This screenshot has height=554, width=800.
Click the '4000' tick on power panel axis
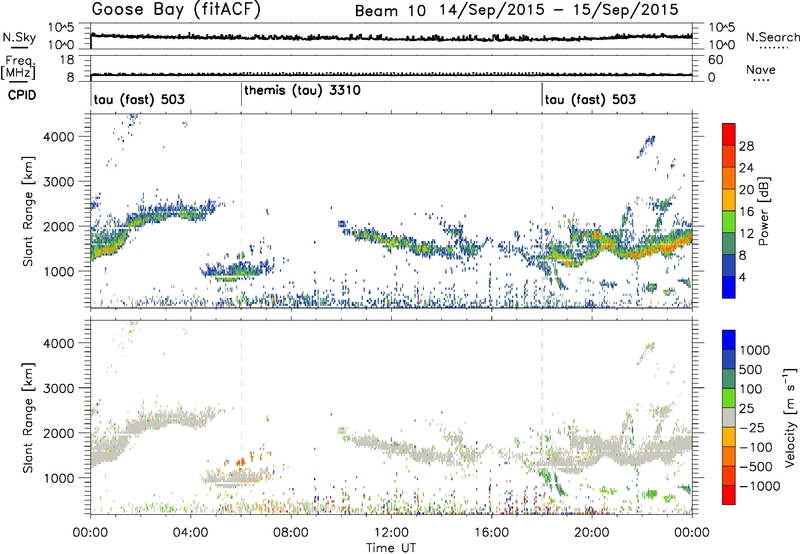coord(58,137)
